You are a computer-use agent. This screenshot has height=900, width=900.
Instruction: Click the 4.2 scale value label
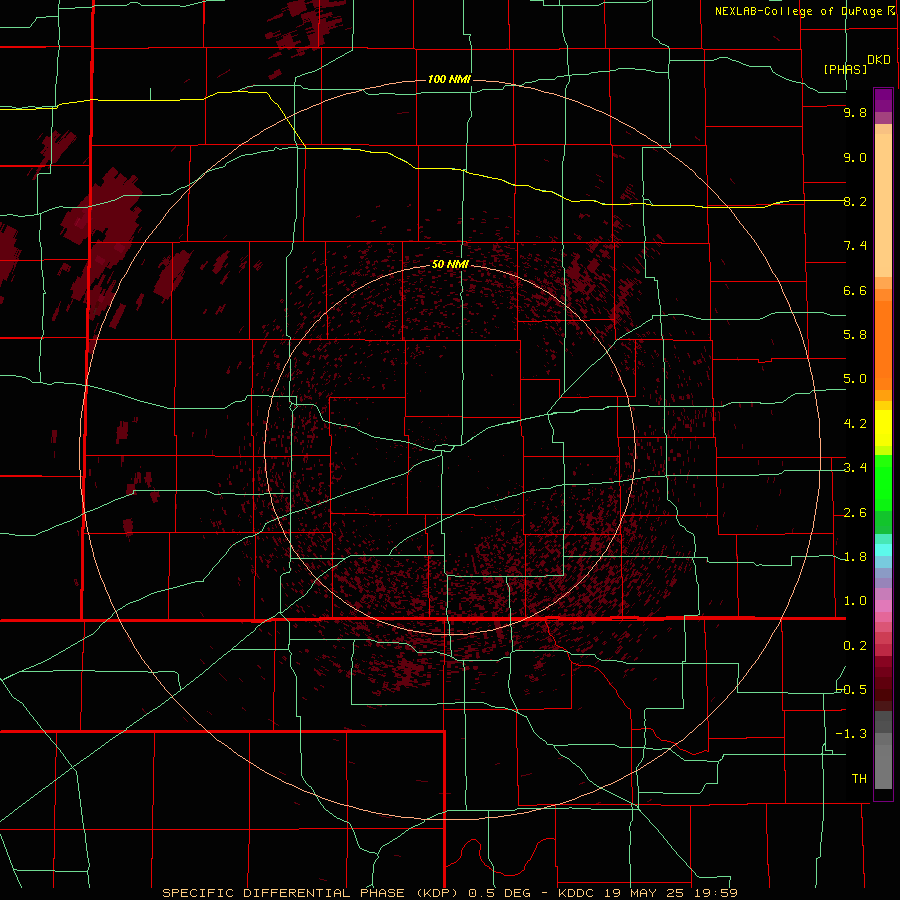pos(855,424)
